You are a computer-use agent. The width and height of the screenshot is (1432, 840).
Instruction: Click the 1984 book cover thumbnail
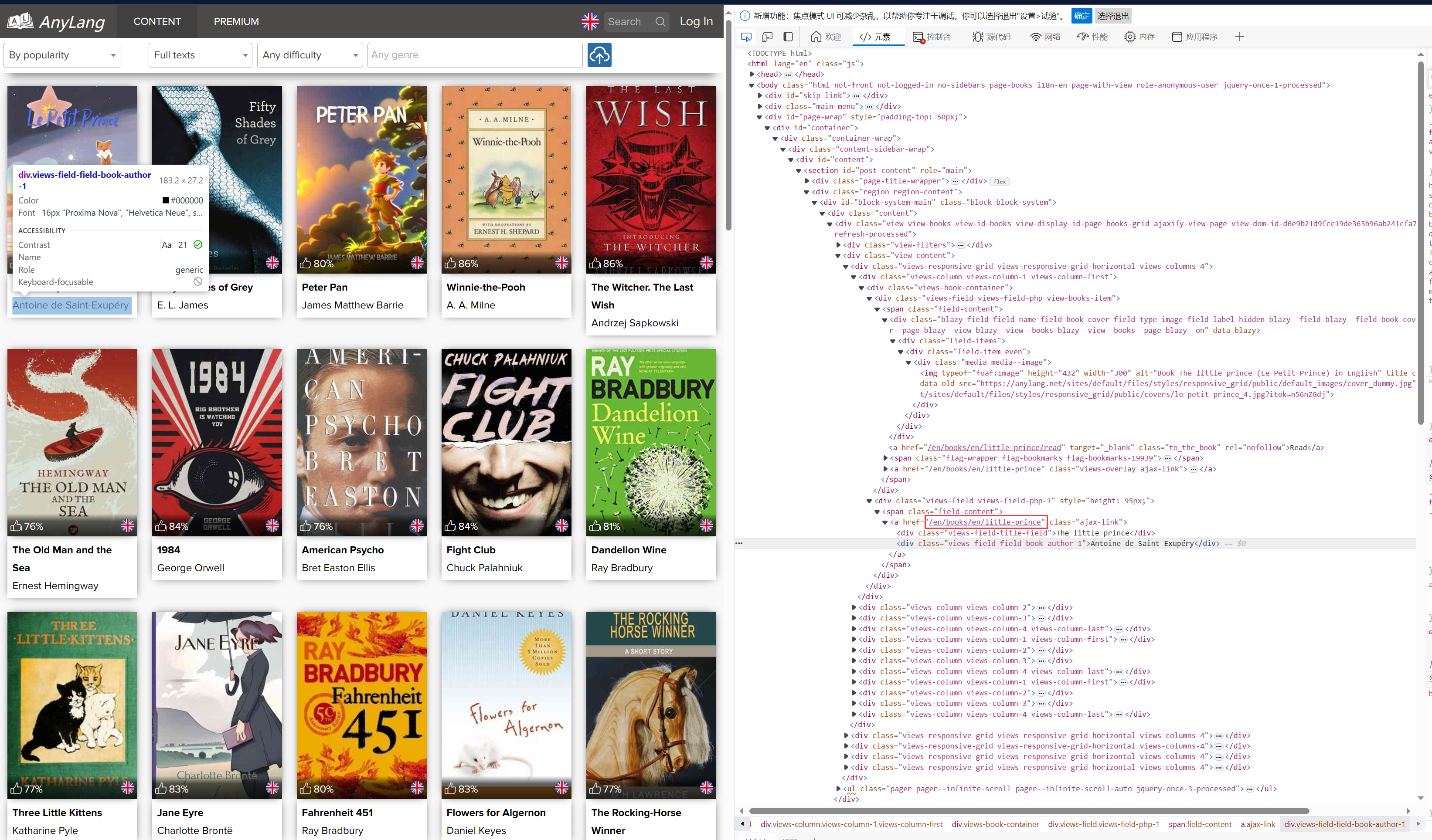pos(217,442)
